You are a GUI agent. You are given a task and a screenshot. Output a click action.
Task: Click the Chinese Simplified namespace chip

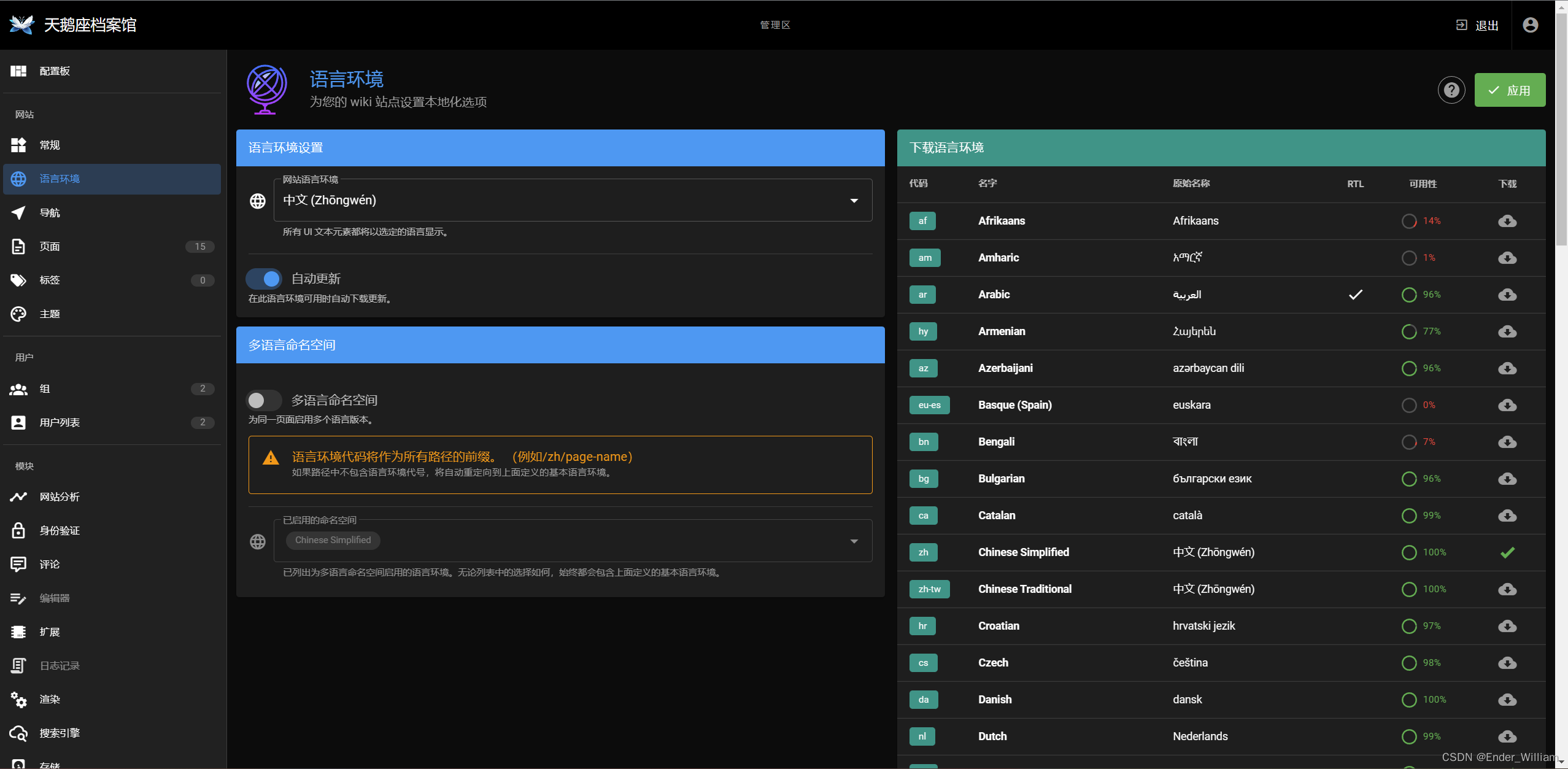[x=333, y=540]
